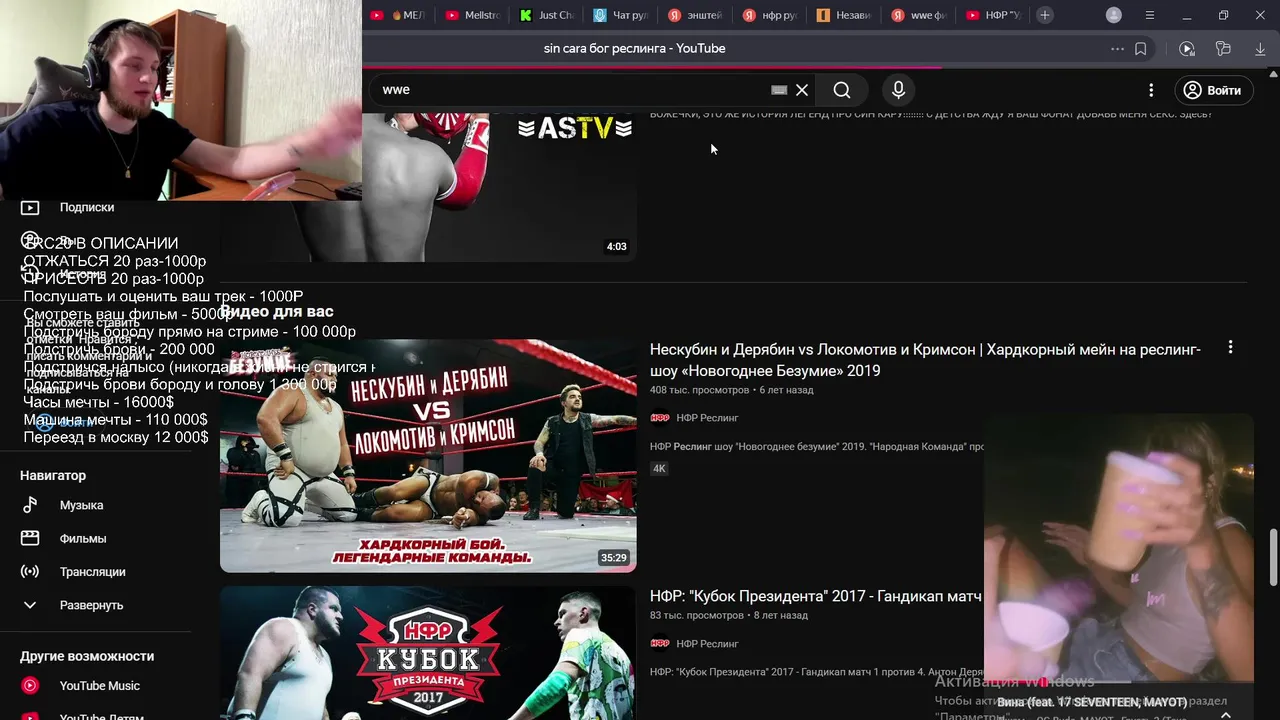Viewport: 1280px width, 720px height.
Task: Open options menu for Нескубин и Дерябин video
Action: [1230, 348]
